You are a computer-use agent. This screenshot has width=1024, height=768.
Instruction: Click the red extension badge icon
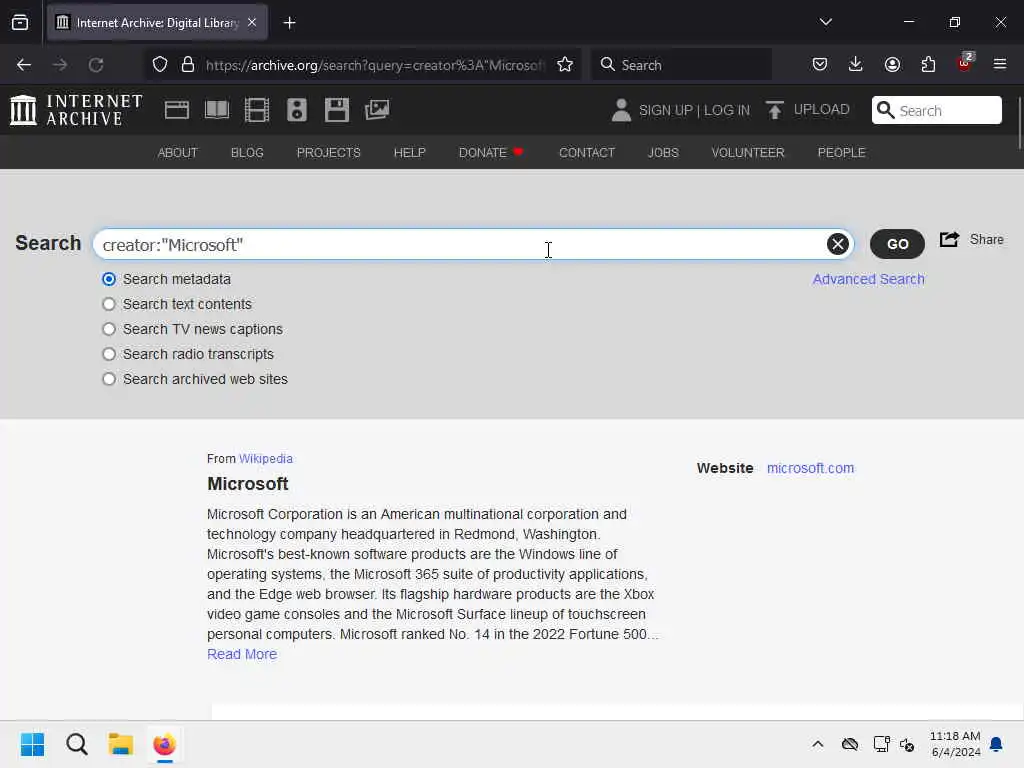[x=965, y=63]
